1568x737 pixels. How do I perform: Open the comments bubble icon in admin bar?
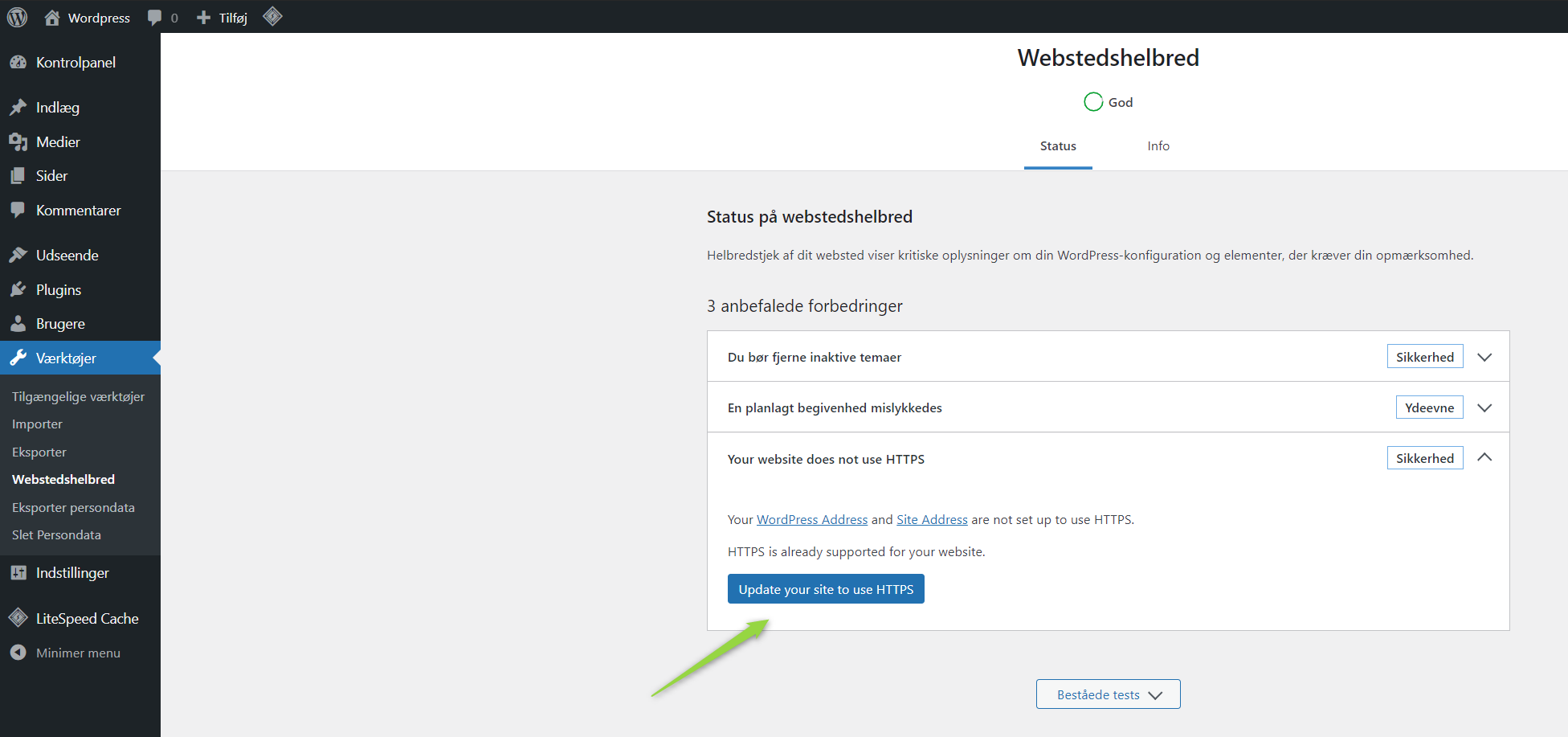[155, 18]
